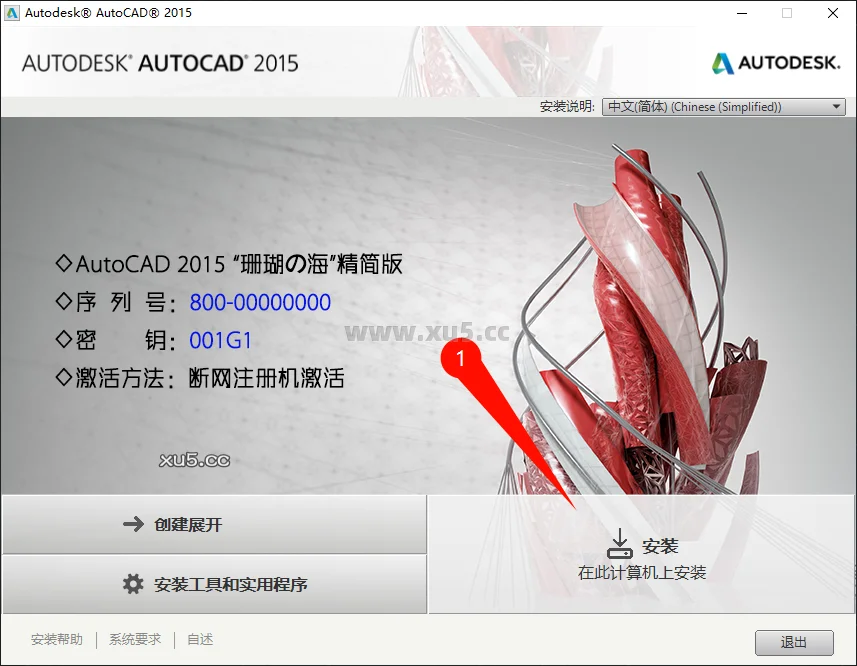Minimize the AutoCAD 2015 installer window
Viewport: 857px width, 666px height.
(x=740, y=13)
